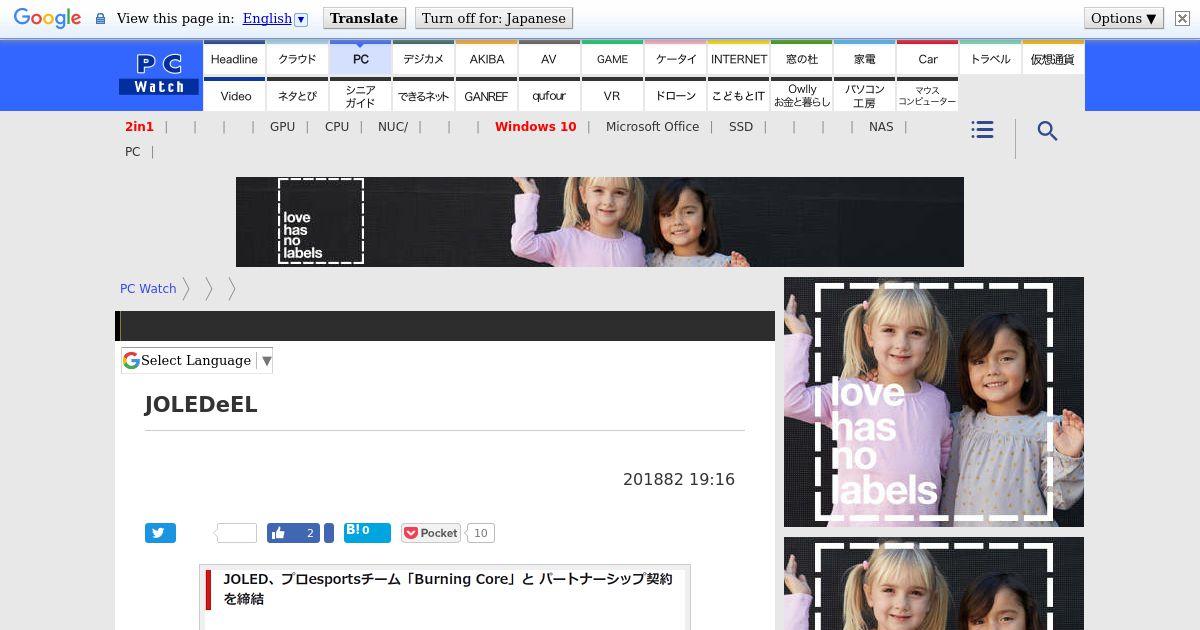1200x630 pixels.
Task: Open the GANREF tab
Action: point(486,95)
